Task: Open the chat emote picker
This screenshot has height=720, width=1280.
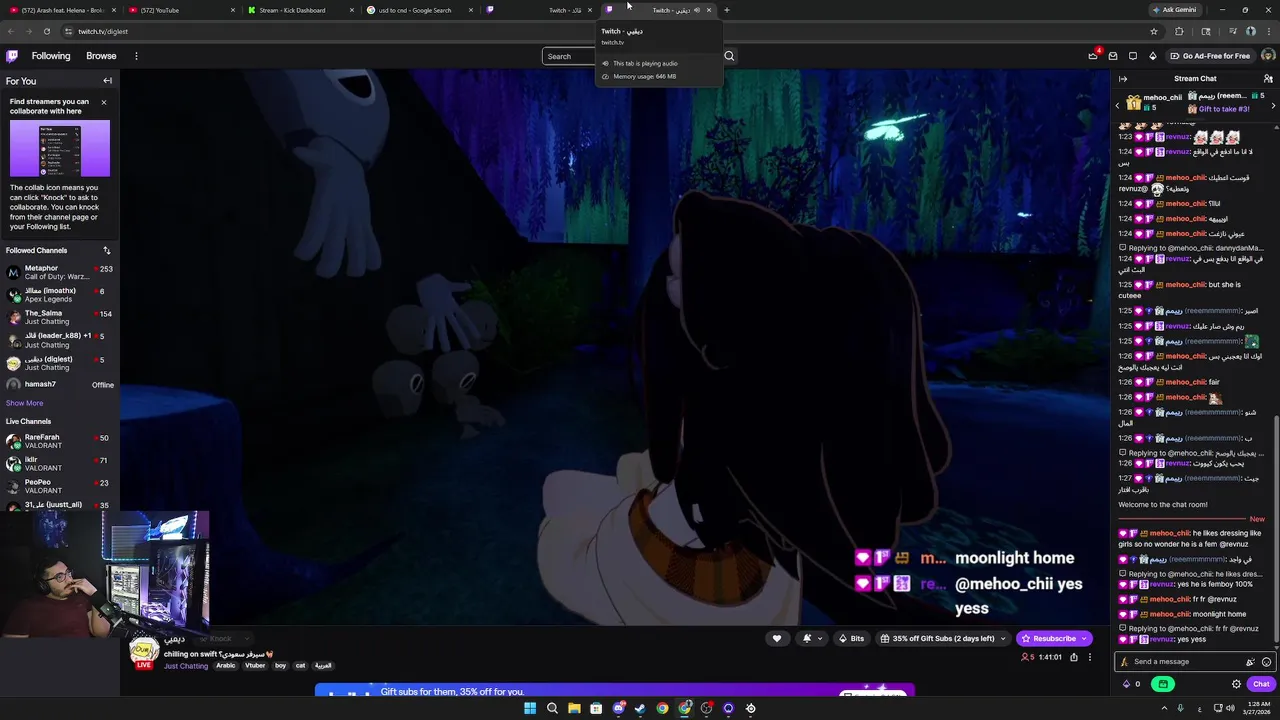Action: click(x=1266, y=661)
